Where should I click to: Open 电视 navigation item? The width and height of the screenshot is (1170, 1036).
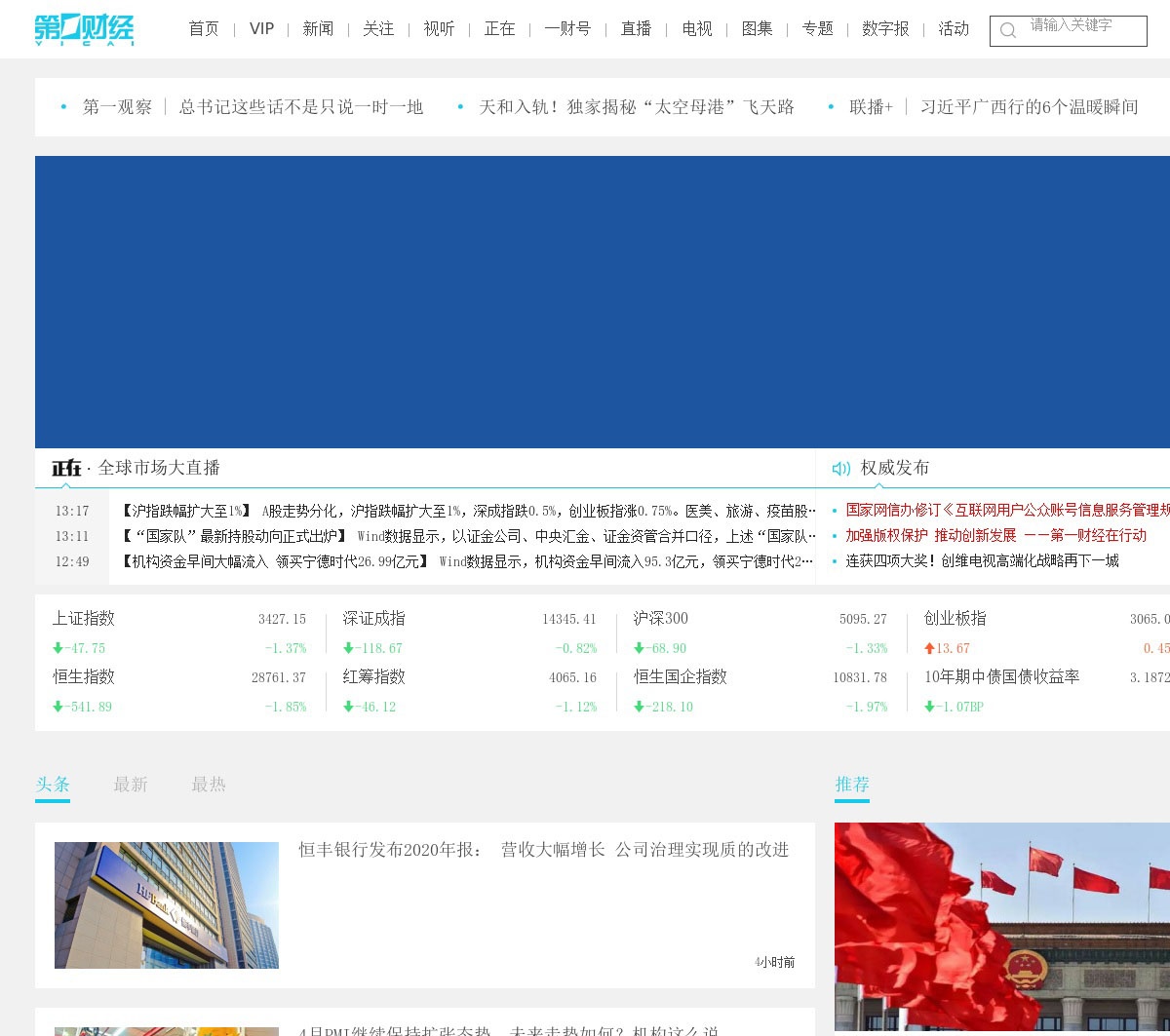tap(697, 29)
